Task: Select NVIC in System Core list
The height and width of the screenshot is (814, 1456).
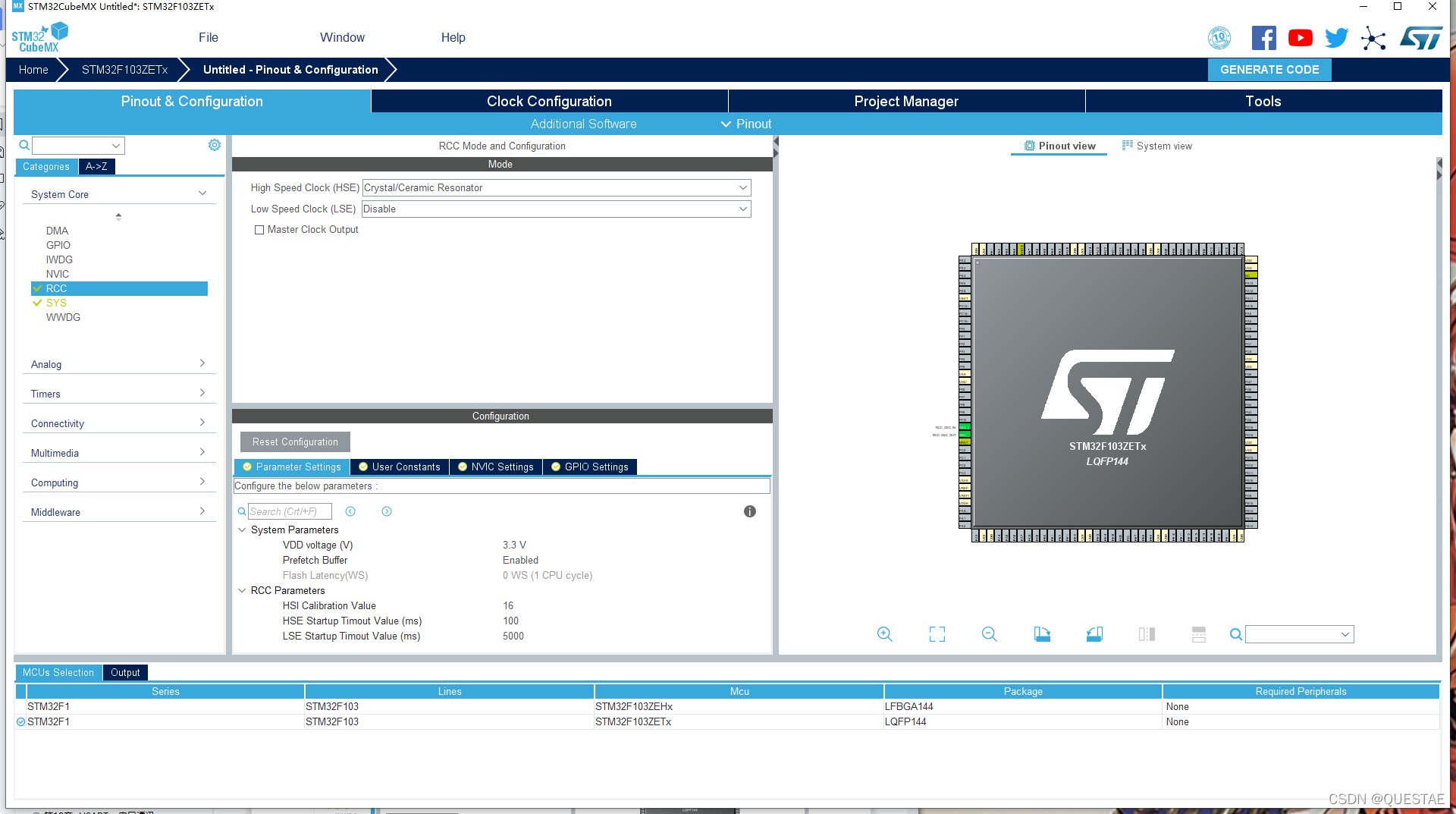Action: [57, 274]
